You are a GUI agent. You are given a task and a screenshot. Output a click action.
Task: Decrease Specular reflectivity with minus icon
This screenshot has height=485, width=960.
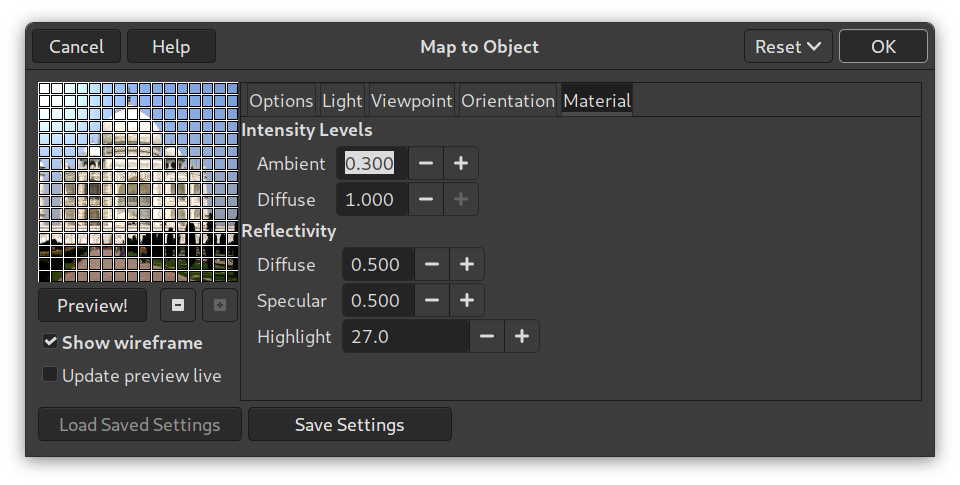point(432,301)
